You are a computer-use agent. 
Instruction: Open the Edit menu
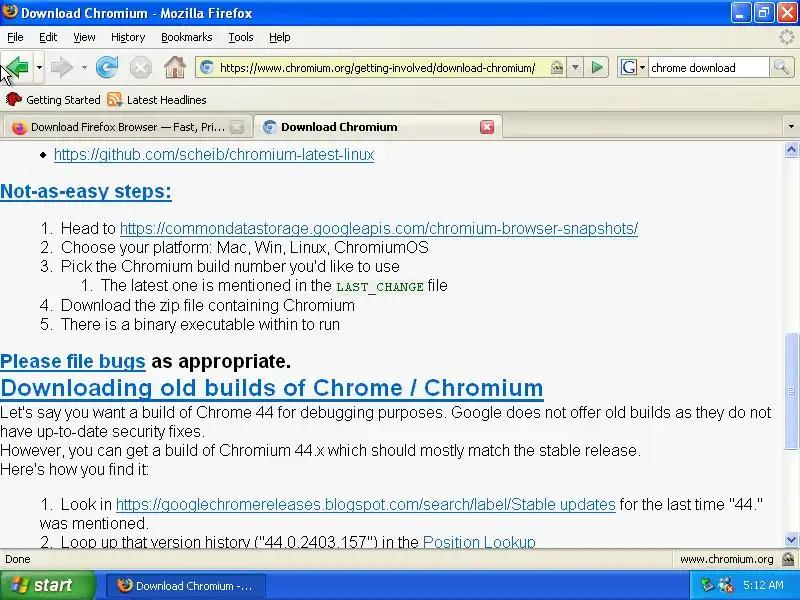(48, 37)
